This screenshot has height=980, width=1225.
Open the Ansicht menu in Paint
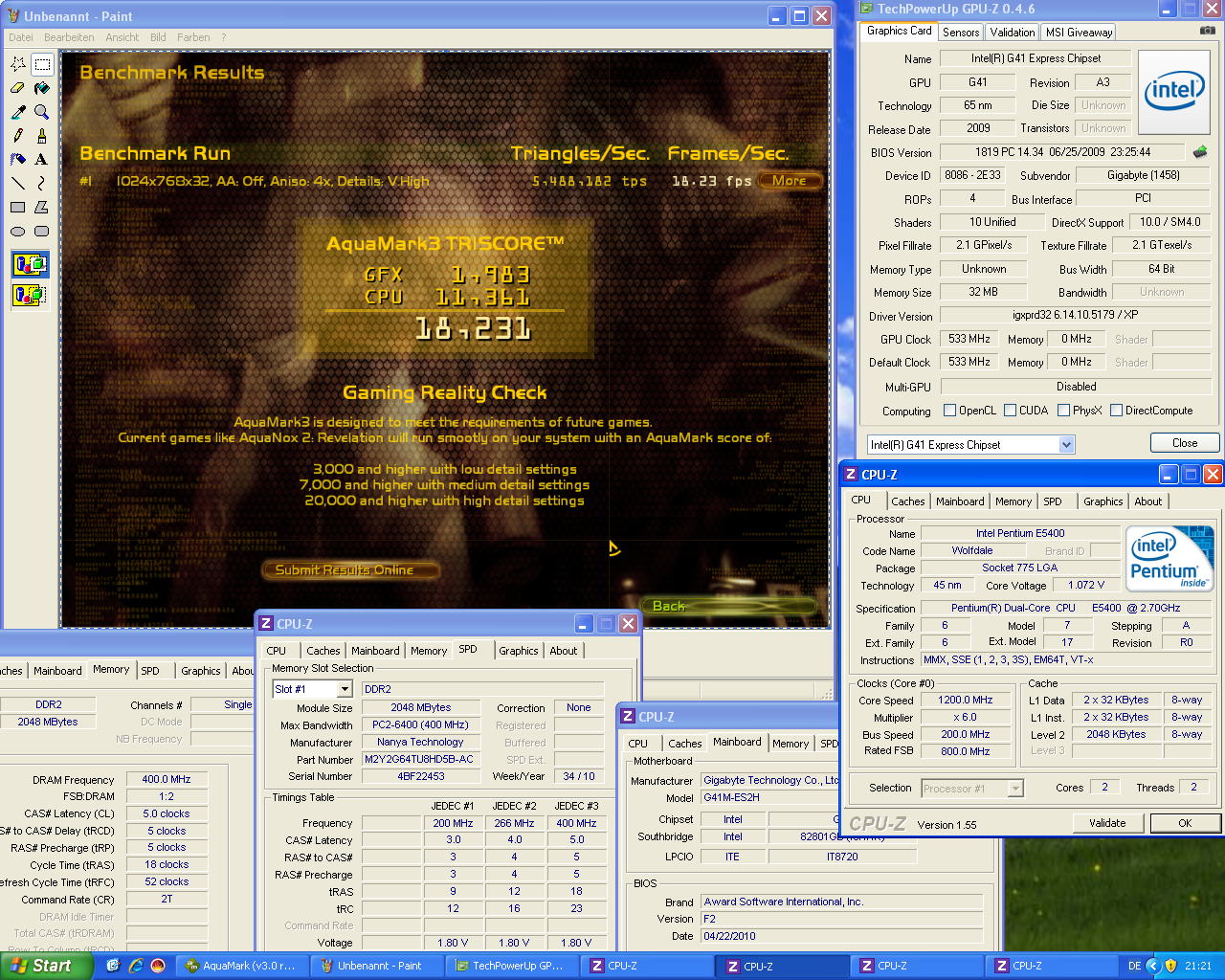tap(122, 37)
